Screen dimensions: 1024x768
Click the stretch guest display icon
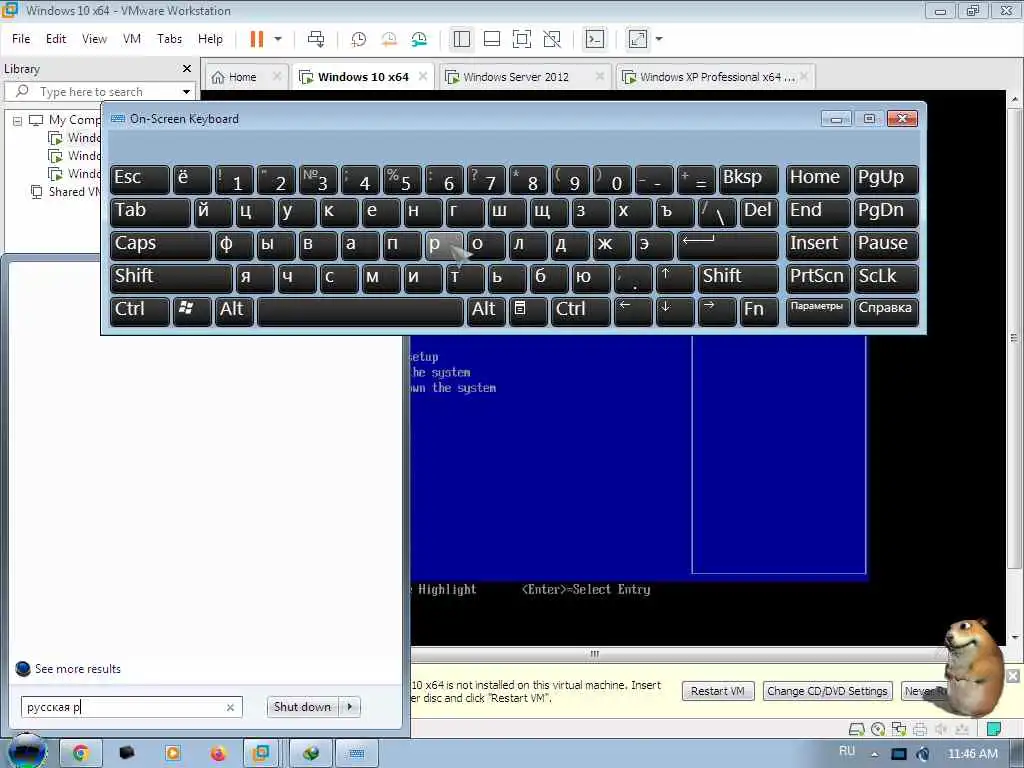click(637, 39)
